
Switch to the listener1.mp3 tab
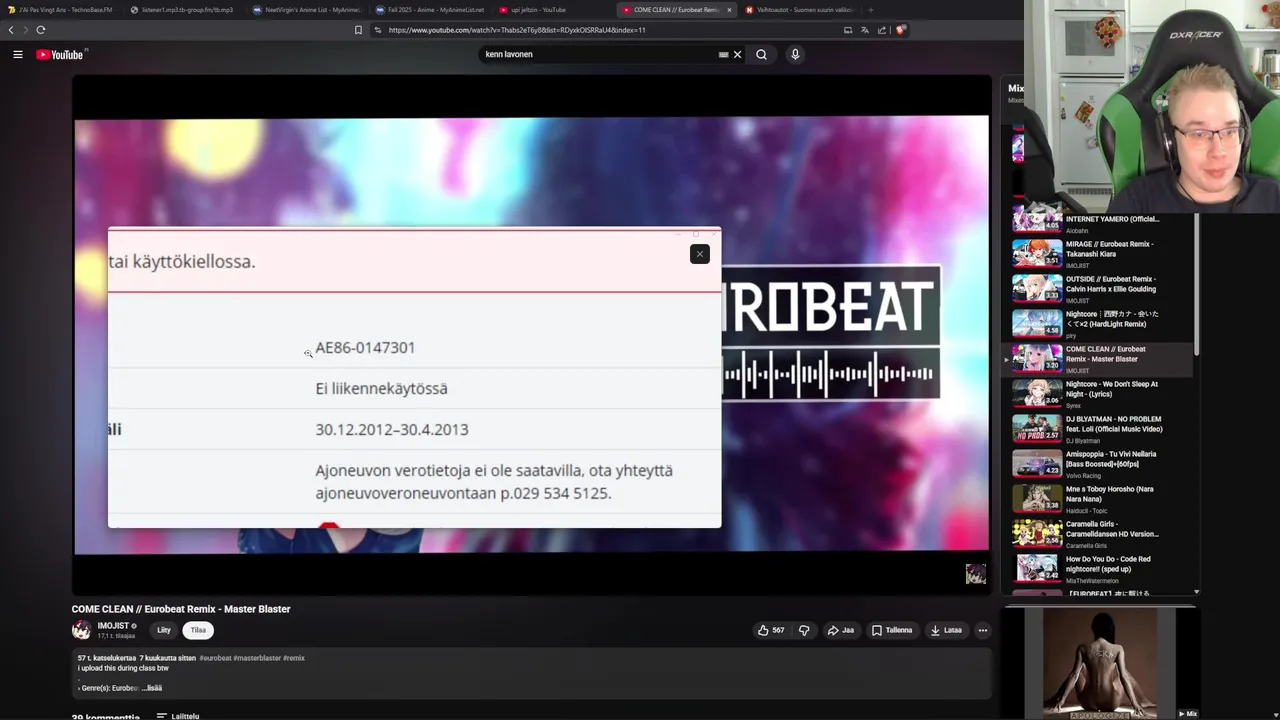coord(185,10)
